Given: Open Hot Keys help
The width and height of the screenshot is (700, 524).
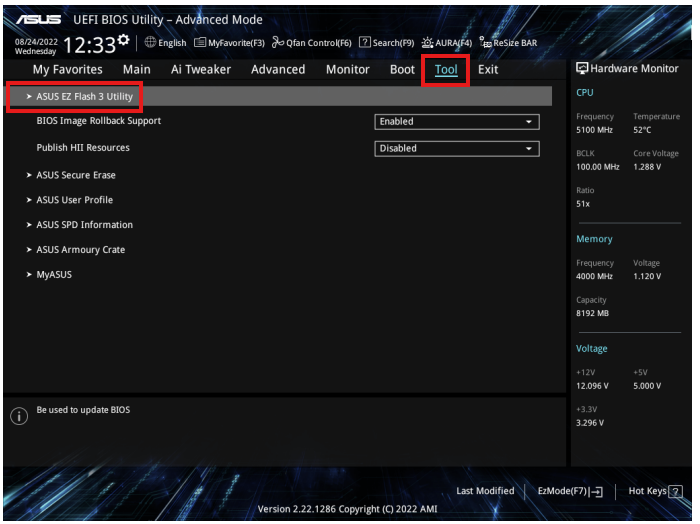Looking at the screenshot, I should 655,491.
